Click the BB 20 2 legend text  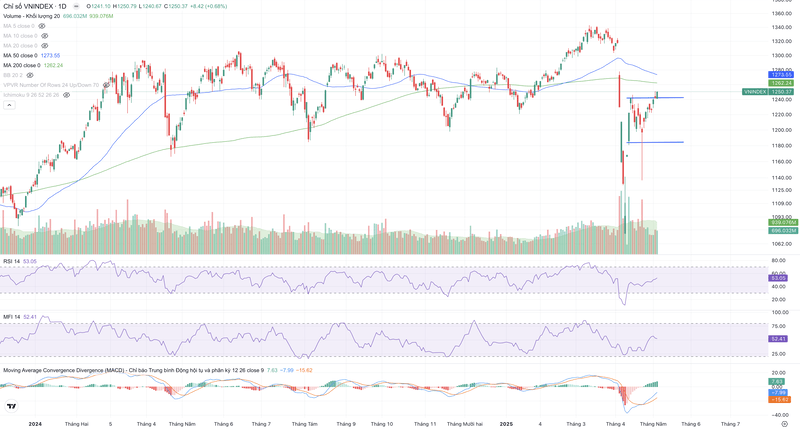13,75
